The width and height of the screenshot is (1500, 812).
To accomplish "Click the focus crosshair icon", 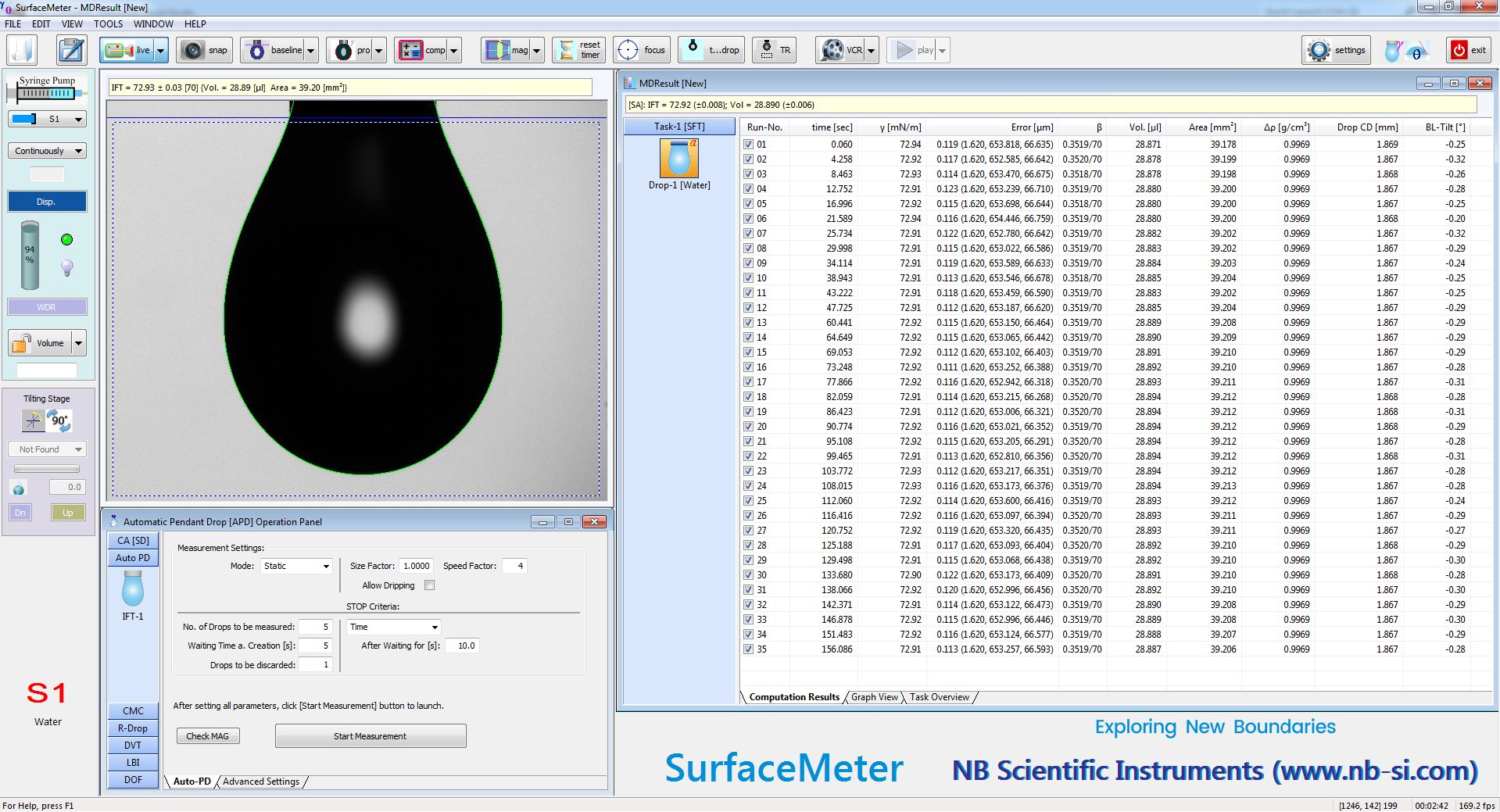I will (628, 50).
